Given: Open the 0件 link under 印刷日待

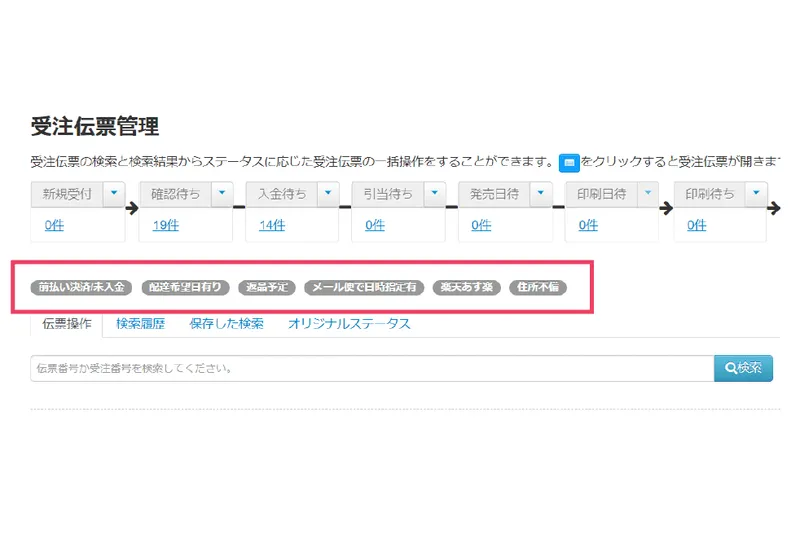Looking at the screenshot, I should [x=588, y=225].
